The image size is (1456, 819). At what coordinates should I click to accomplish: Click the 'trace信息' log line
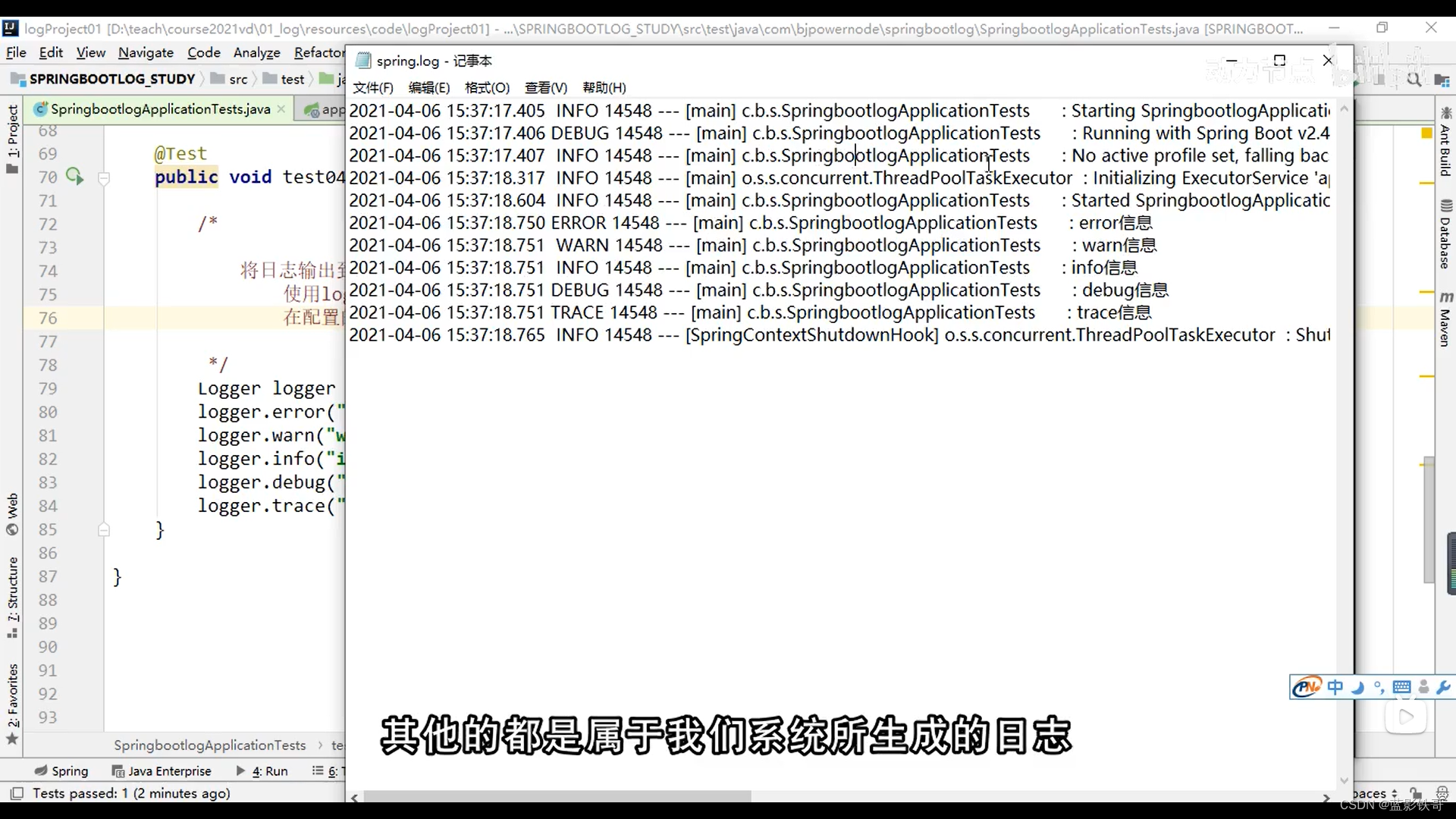click(x=750, y=312)
